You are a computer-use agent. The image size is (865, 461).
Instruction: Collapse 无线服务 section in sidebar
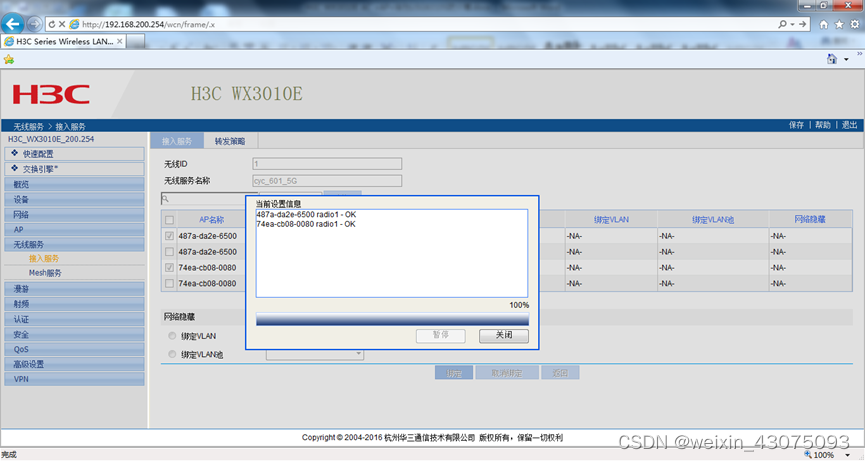[74, 244]
